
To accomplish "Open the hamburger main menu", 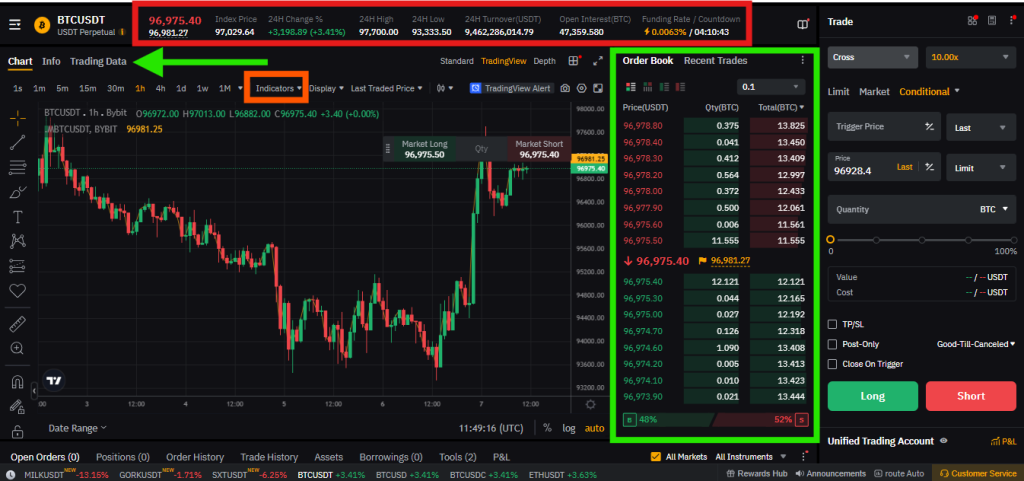I will tap(14, 25).
